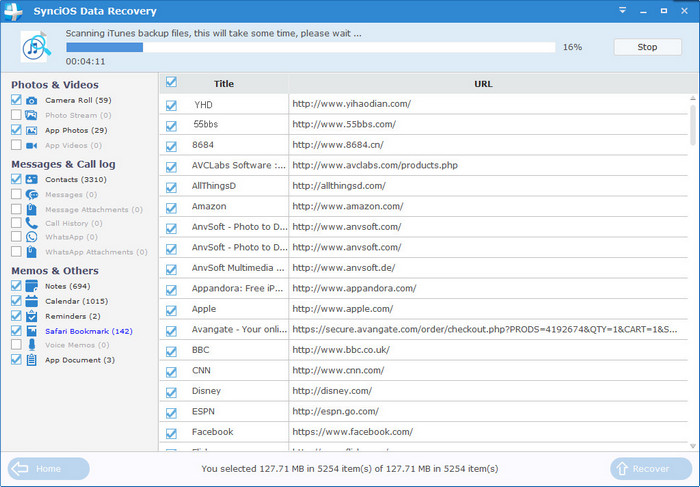700x487 pixels.
Task: Click the Photo Stream icon
Action: pos(31,115)
